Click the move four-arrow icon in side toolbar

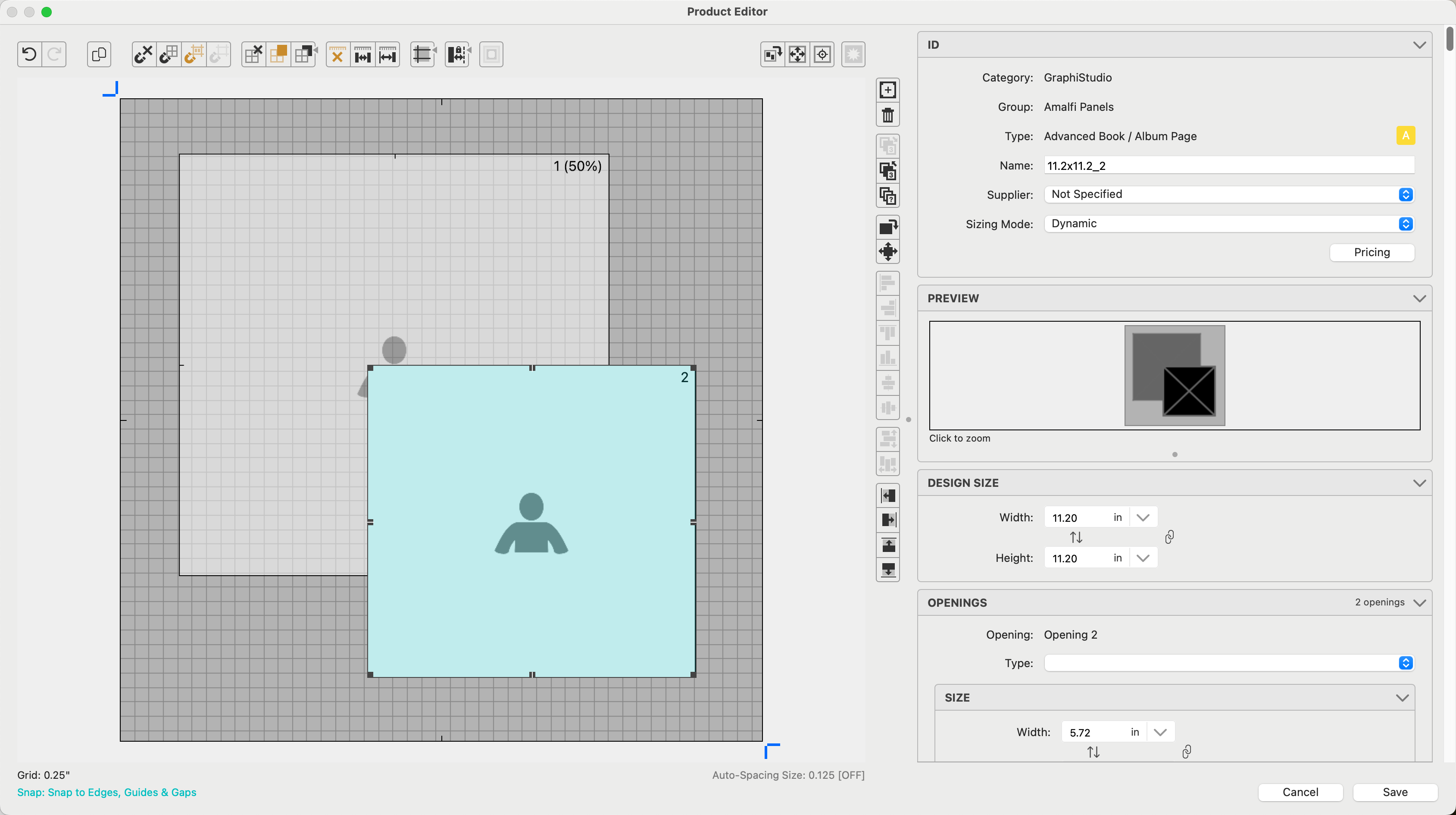[887, 252]
